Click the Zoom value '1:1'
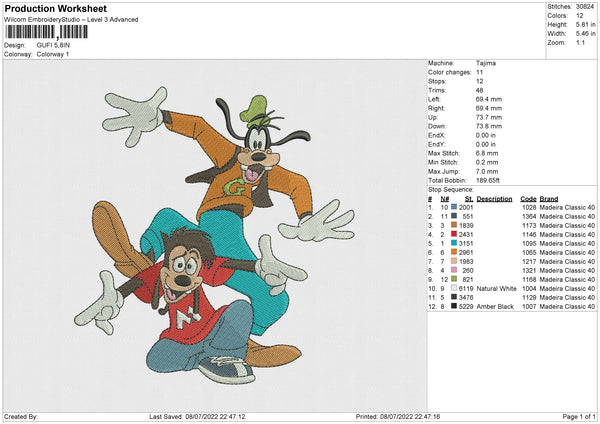Image resolution: width=600 pixels, height=424 pixels. pos(580,42)
